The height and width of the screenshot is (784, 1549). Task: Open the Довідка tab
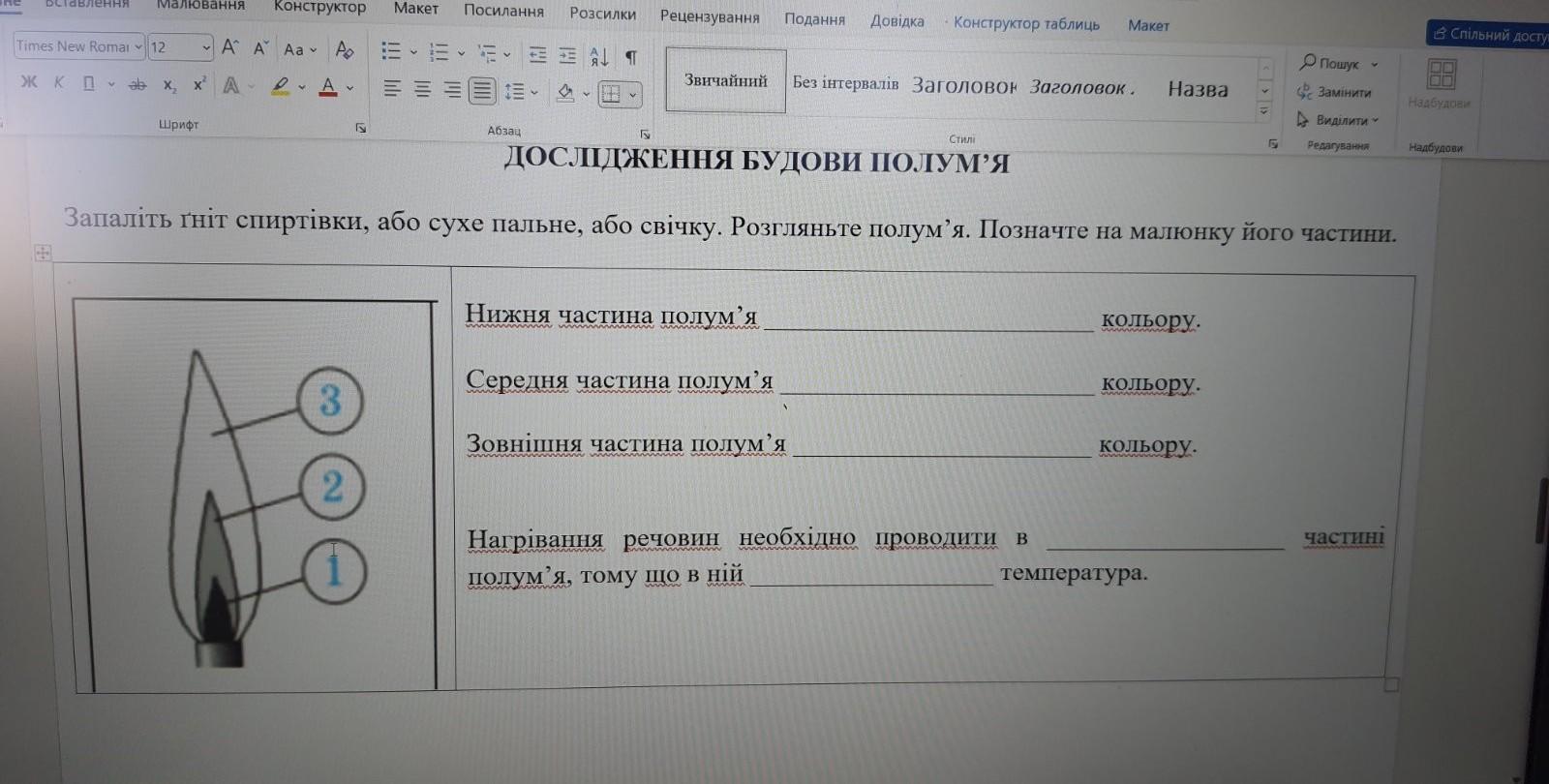pos(896,21)
